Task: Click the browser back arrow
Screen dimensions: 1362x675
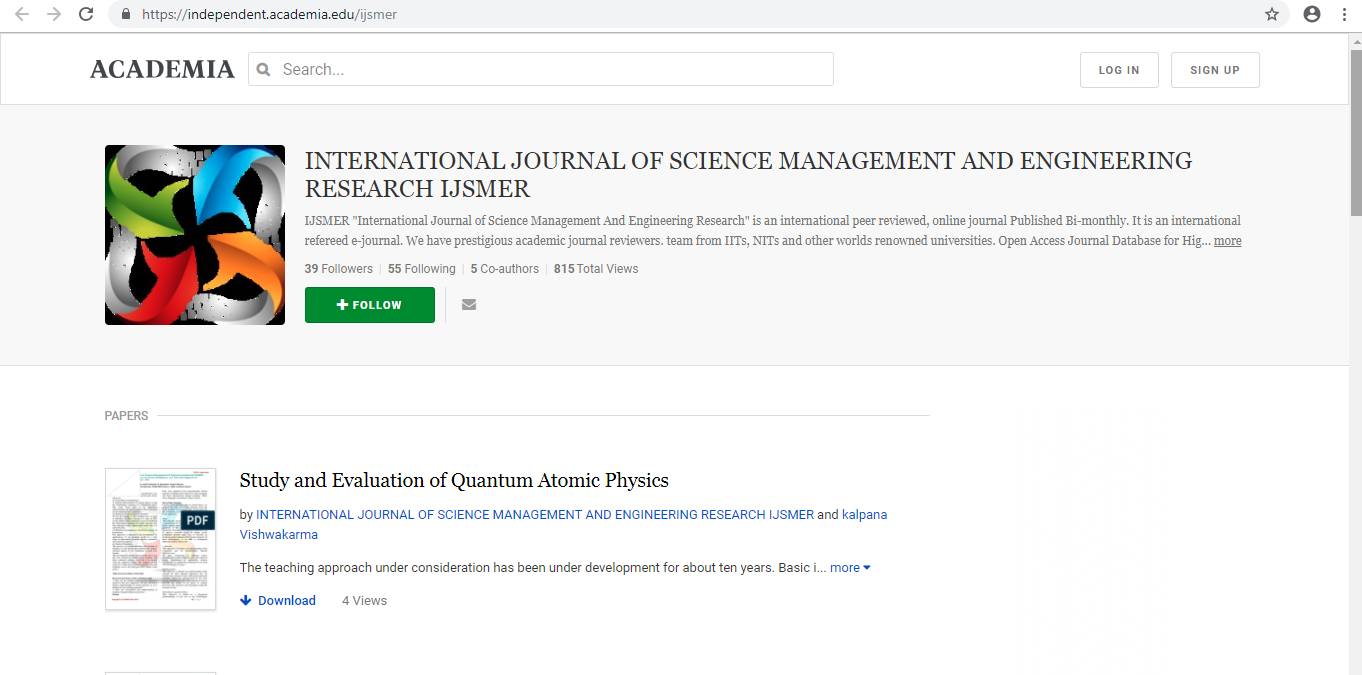Action: (x=21, y=14)
